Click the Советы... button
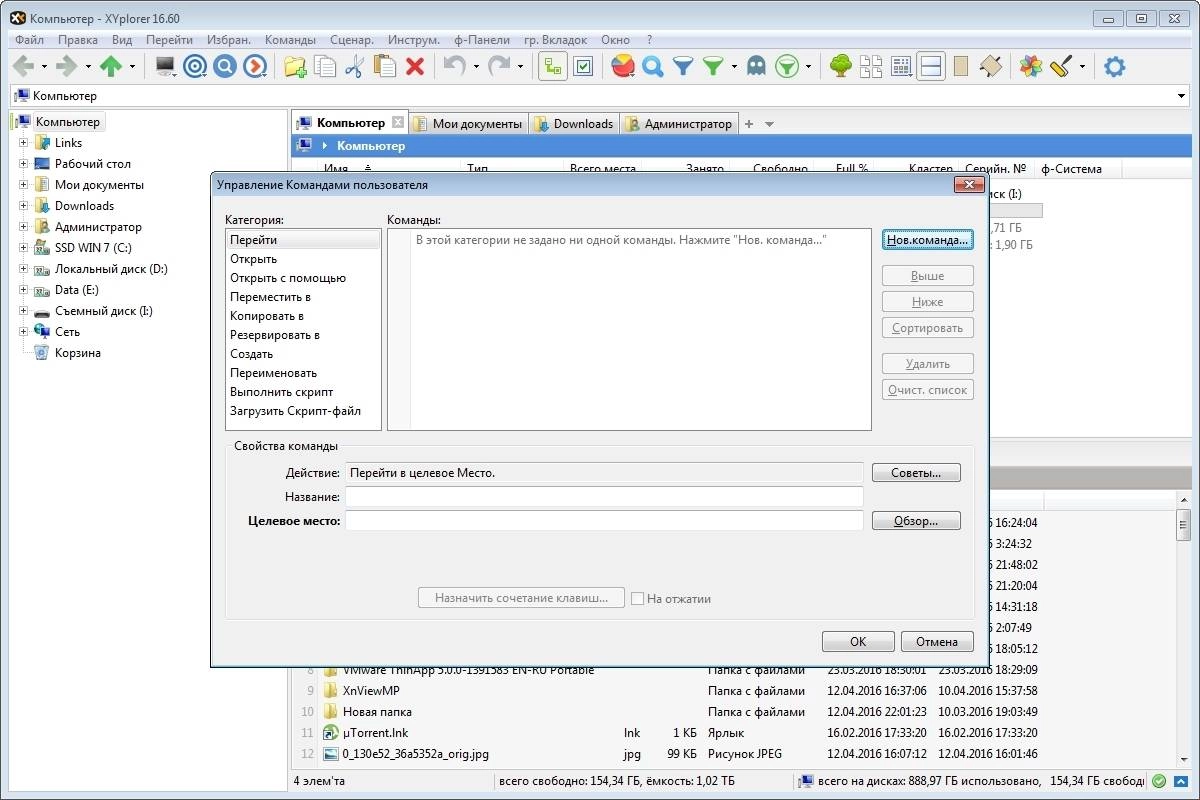1200x800 pixels. click(x=916, y=472)
